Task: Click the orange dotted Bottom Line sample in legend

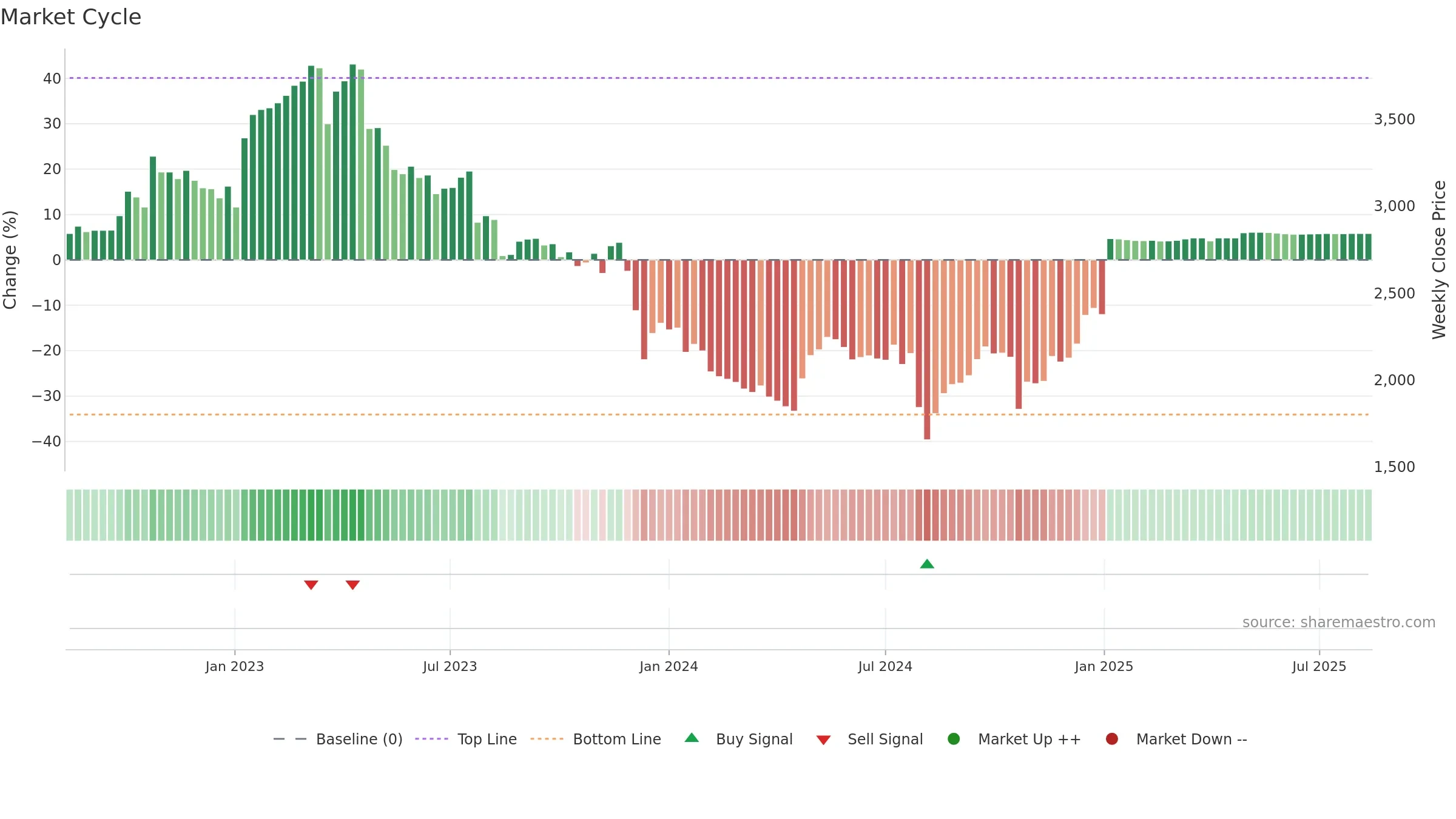Action: (x=547, y=739)
